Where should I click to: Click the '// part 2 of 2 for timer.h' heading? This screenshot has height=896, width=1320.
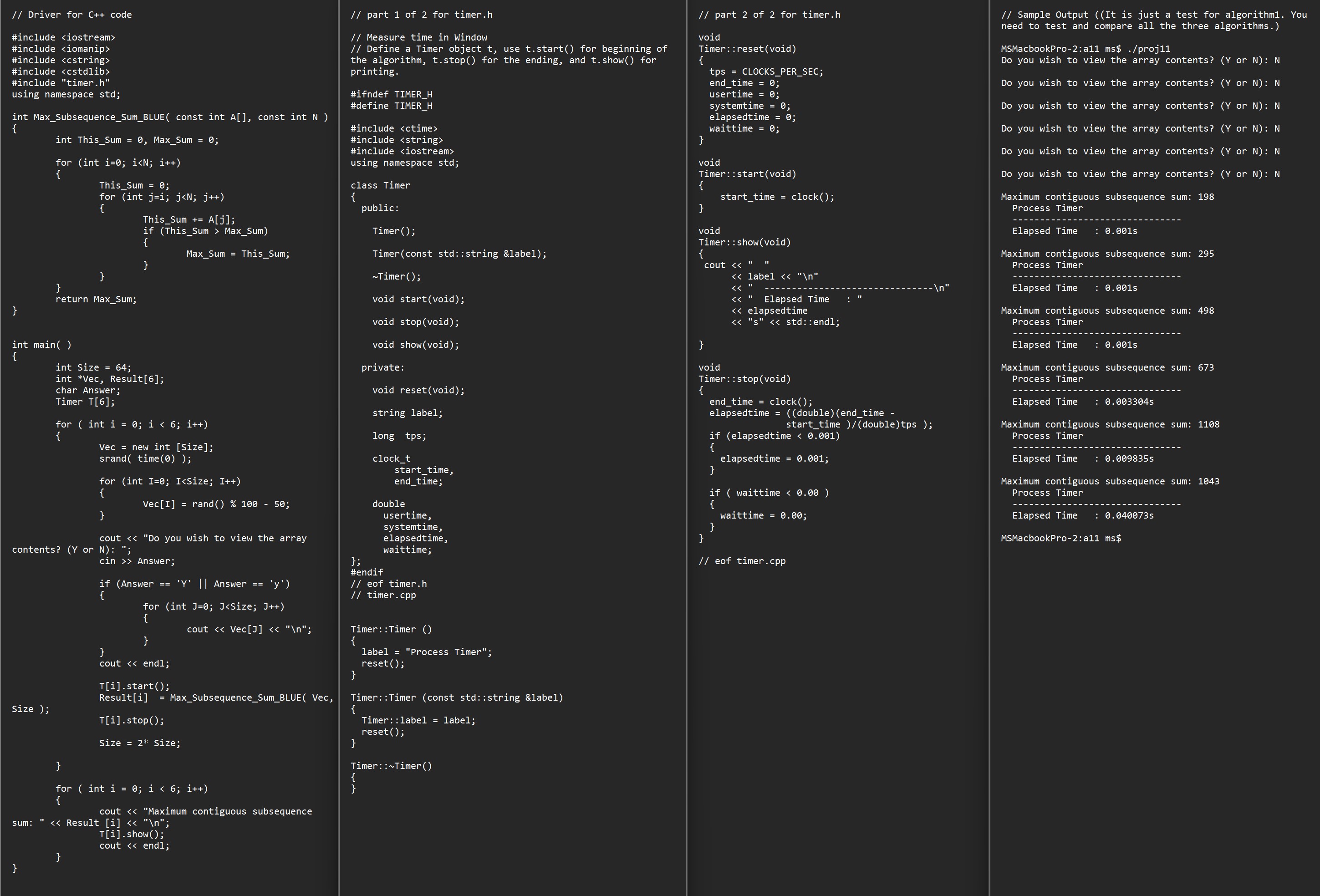coord(769,15)
